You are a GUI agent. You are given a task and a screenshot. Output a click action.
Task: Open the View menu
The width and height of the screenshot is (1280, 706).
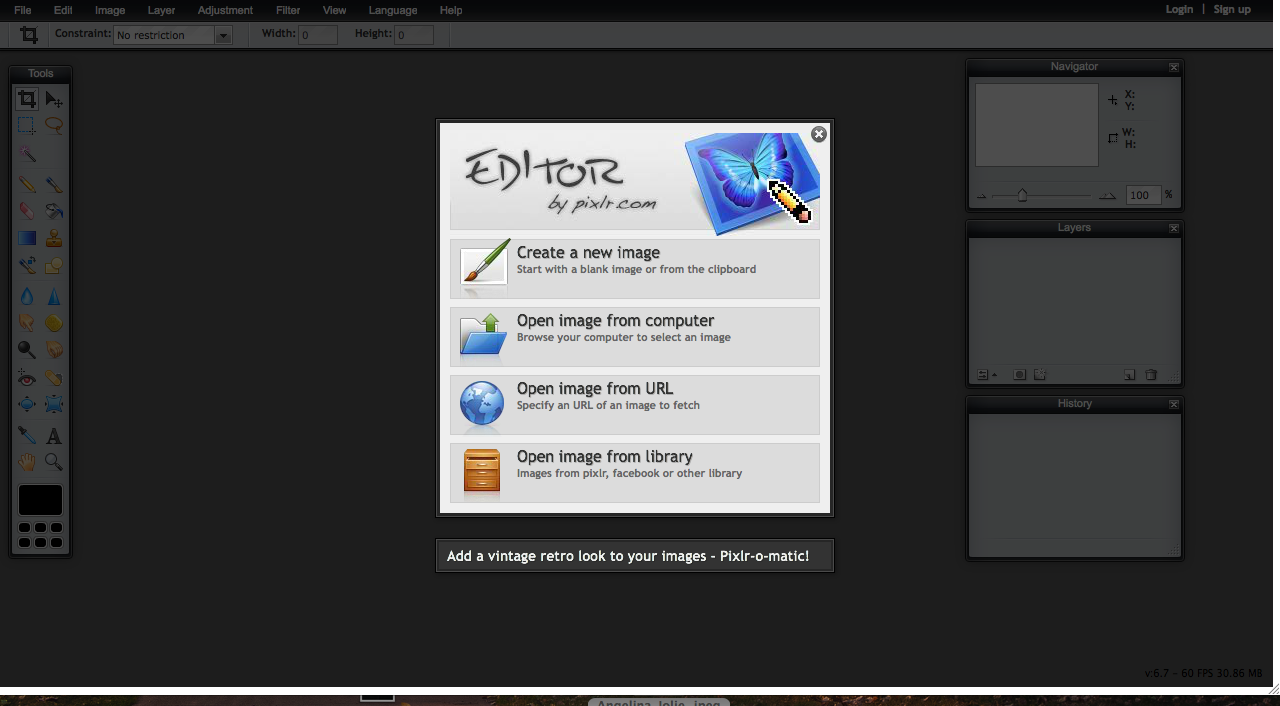point(334,10)
